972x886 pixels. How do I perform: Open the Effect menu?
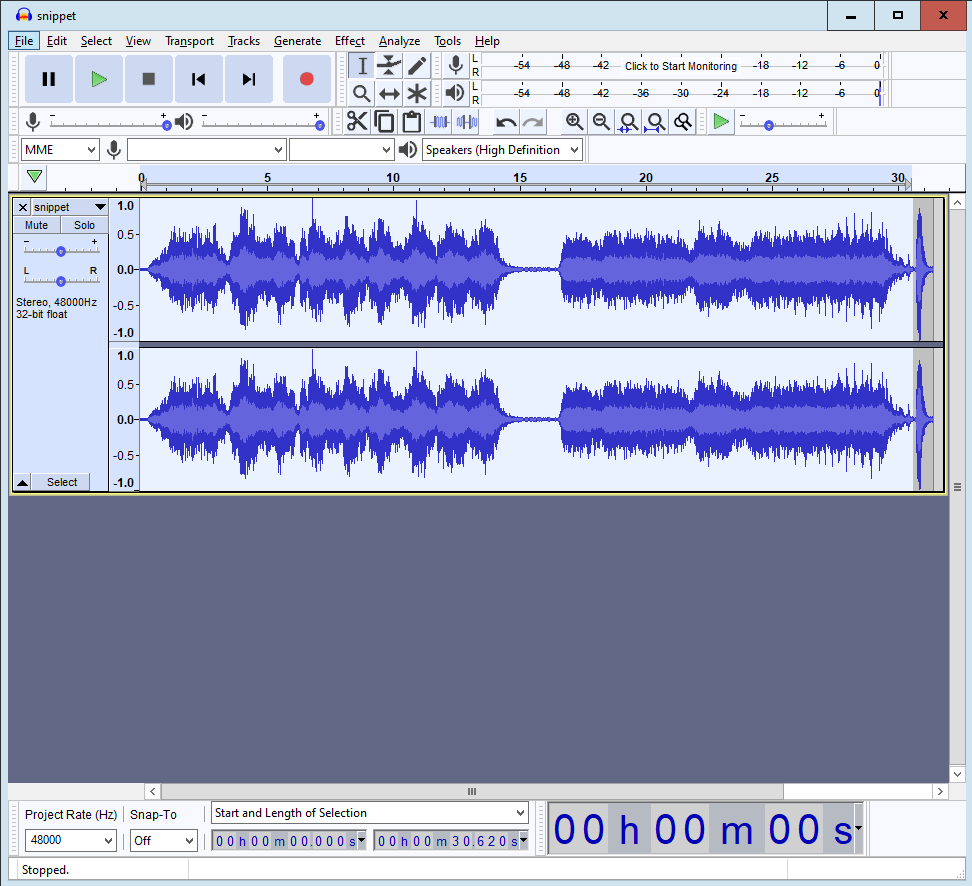click(x=349, y=41)
